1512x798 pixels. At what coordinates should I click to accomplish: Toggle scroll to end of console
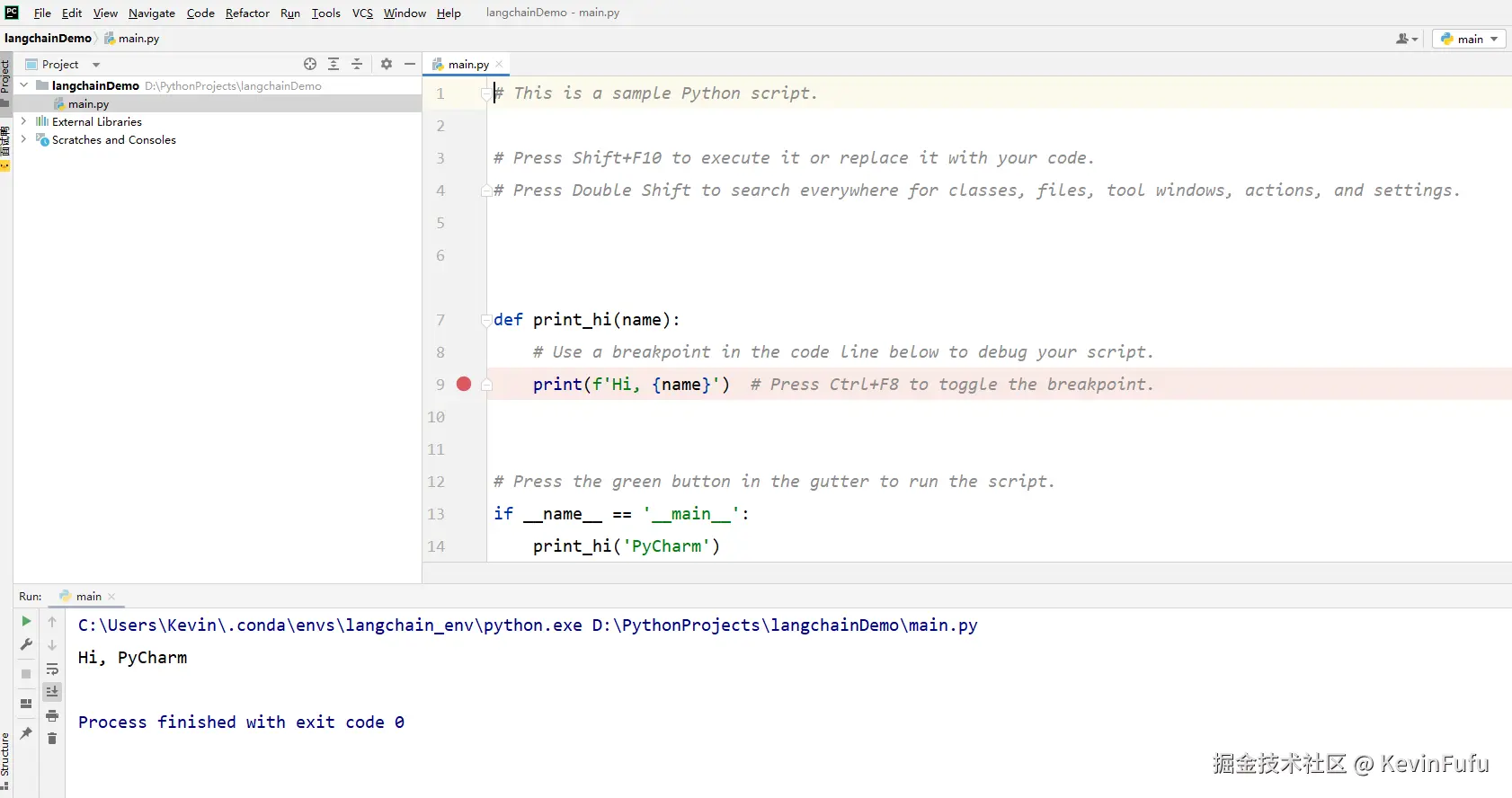click(52, 691)
